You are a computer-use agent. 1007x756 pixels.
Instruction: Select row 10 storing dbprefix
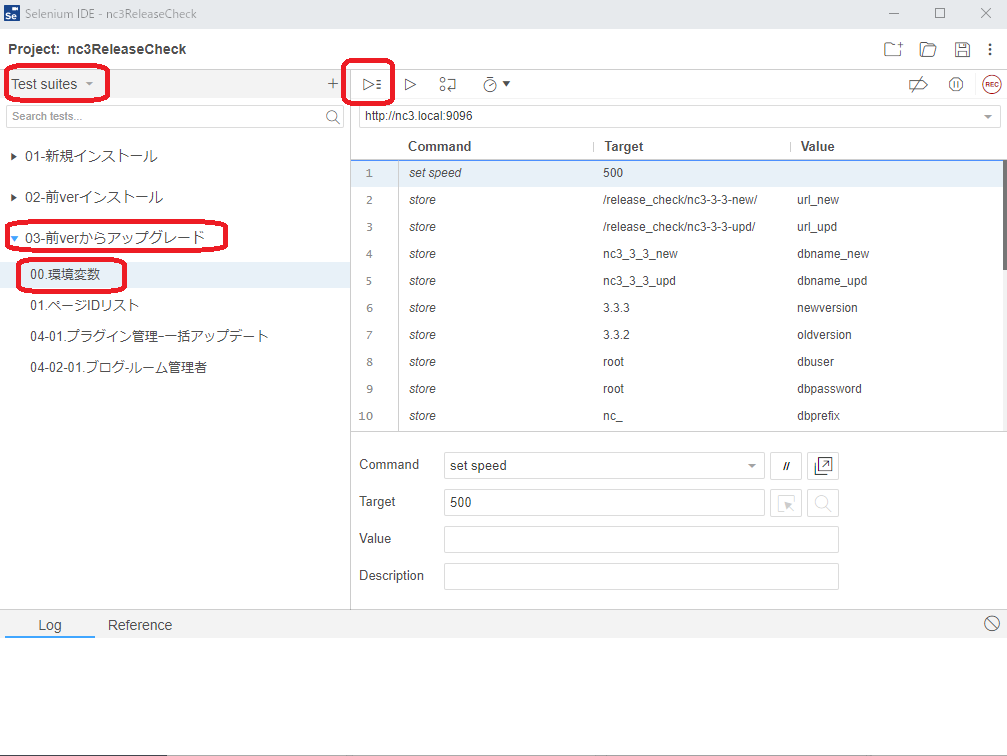coord(677,416)
